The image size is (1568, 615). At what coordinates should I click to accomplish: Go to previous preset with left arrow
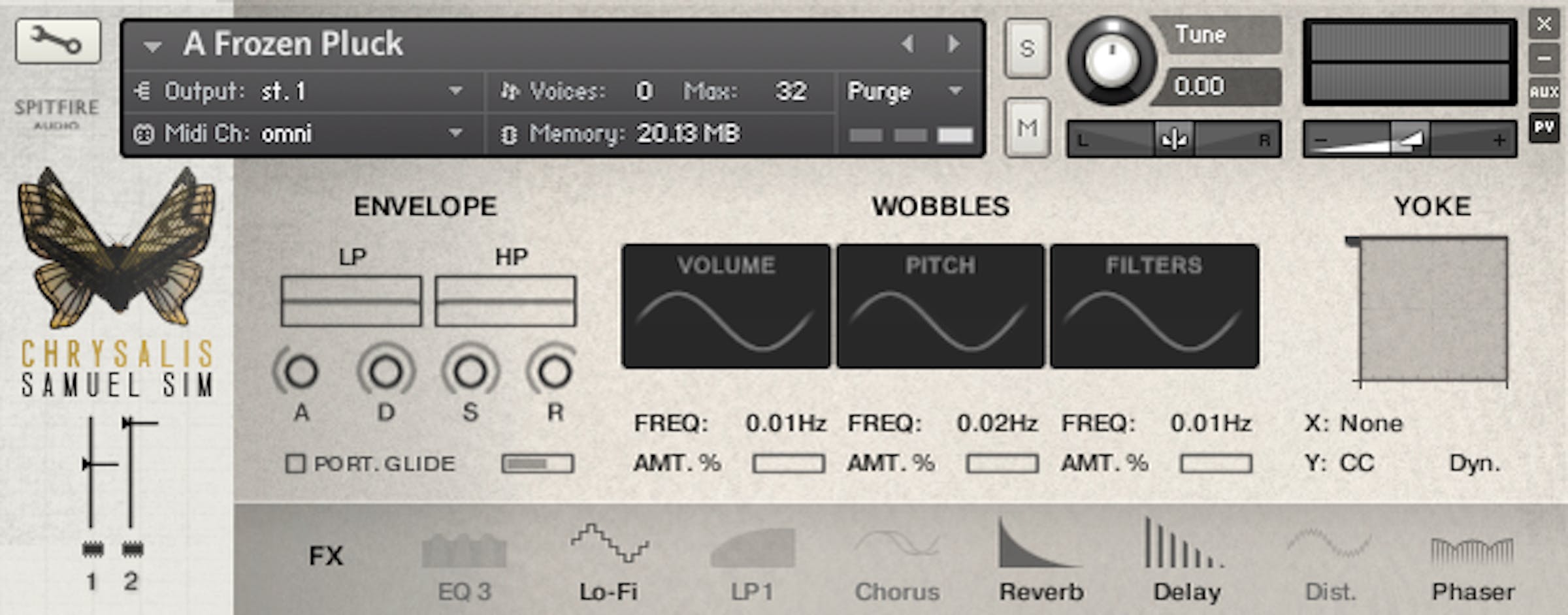907,44
